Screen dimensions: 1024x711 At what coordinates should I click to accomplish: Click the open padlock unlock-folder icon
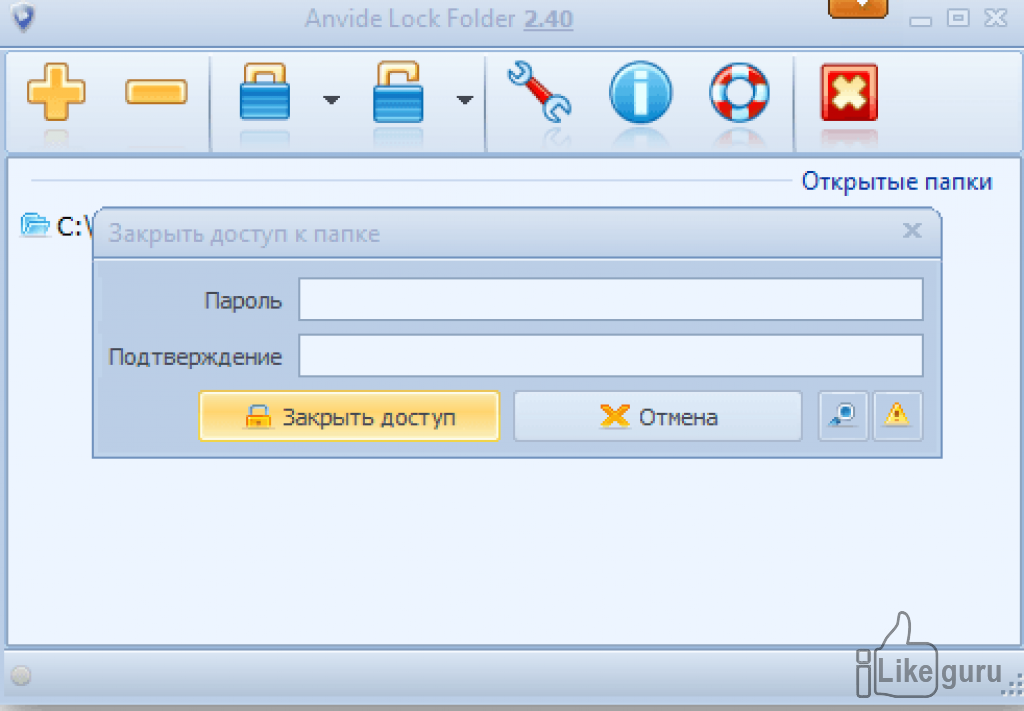click(399, 93)
